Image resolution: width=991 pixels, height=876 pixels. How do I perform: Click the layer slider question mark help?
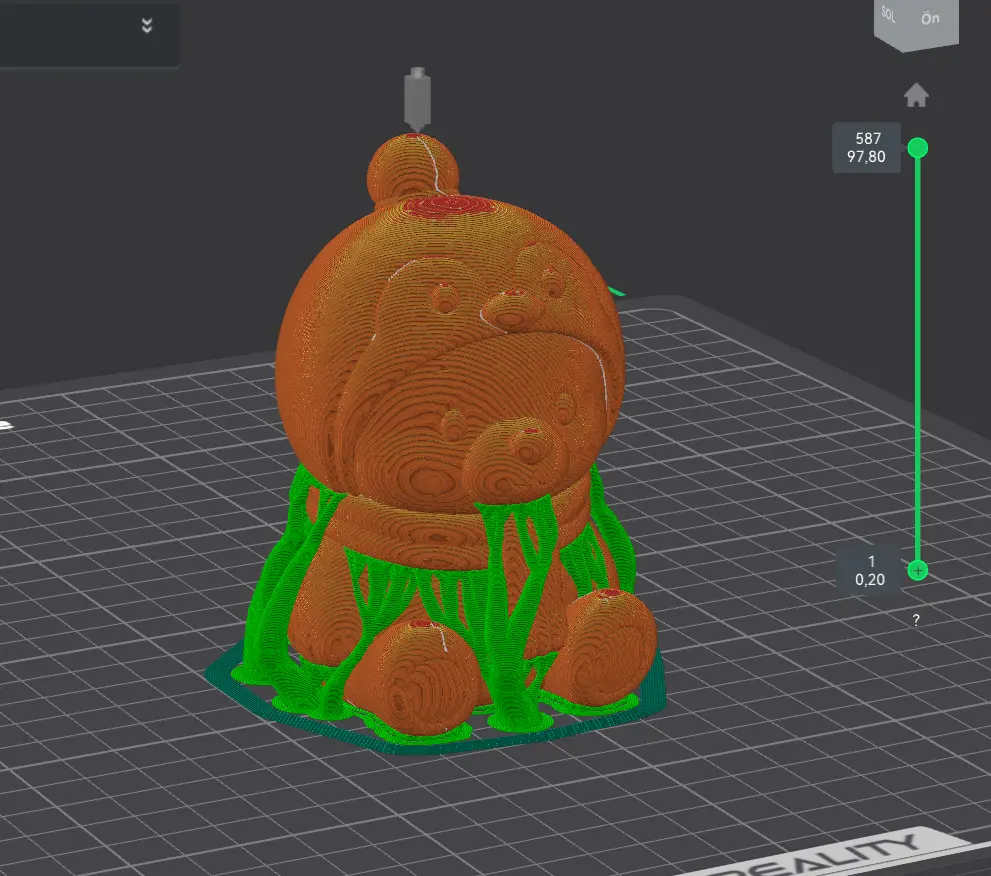point(916,620)
